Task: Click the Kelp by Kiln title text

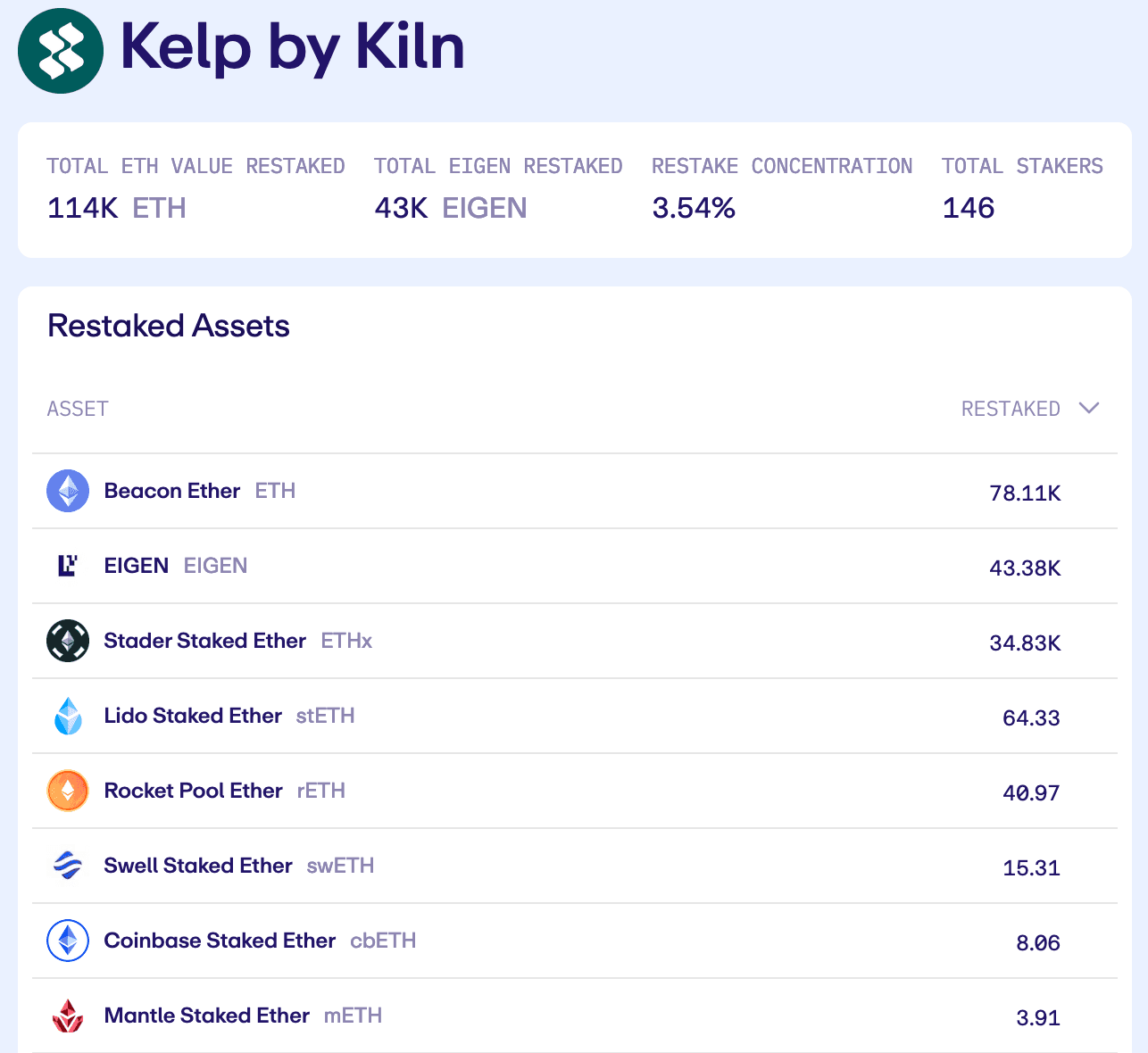Action: [292, 47]
